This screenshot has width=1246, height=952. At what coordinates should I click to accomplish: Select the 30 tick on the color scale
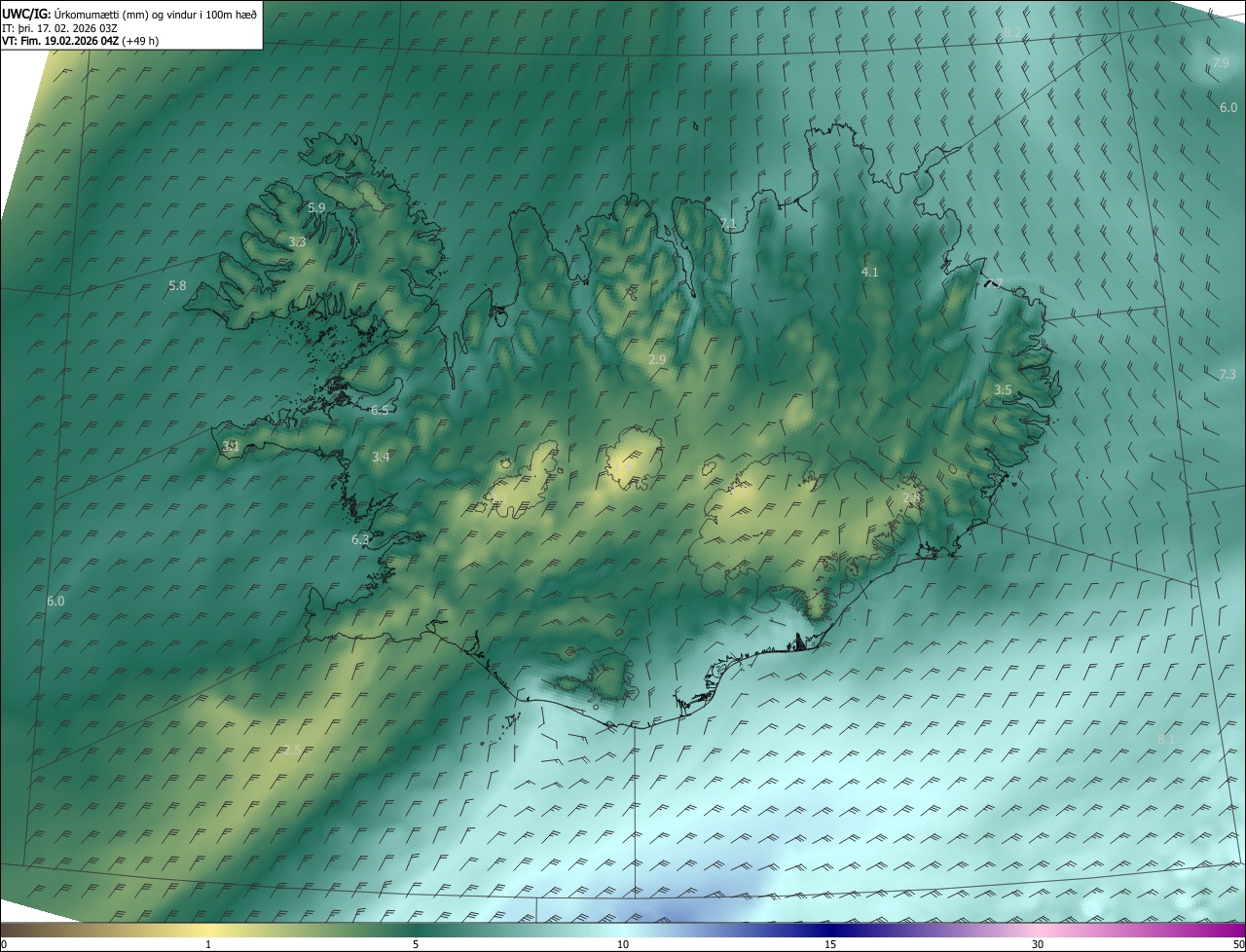point(1038,945)
